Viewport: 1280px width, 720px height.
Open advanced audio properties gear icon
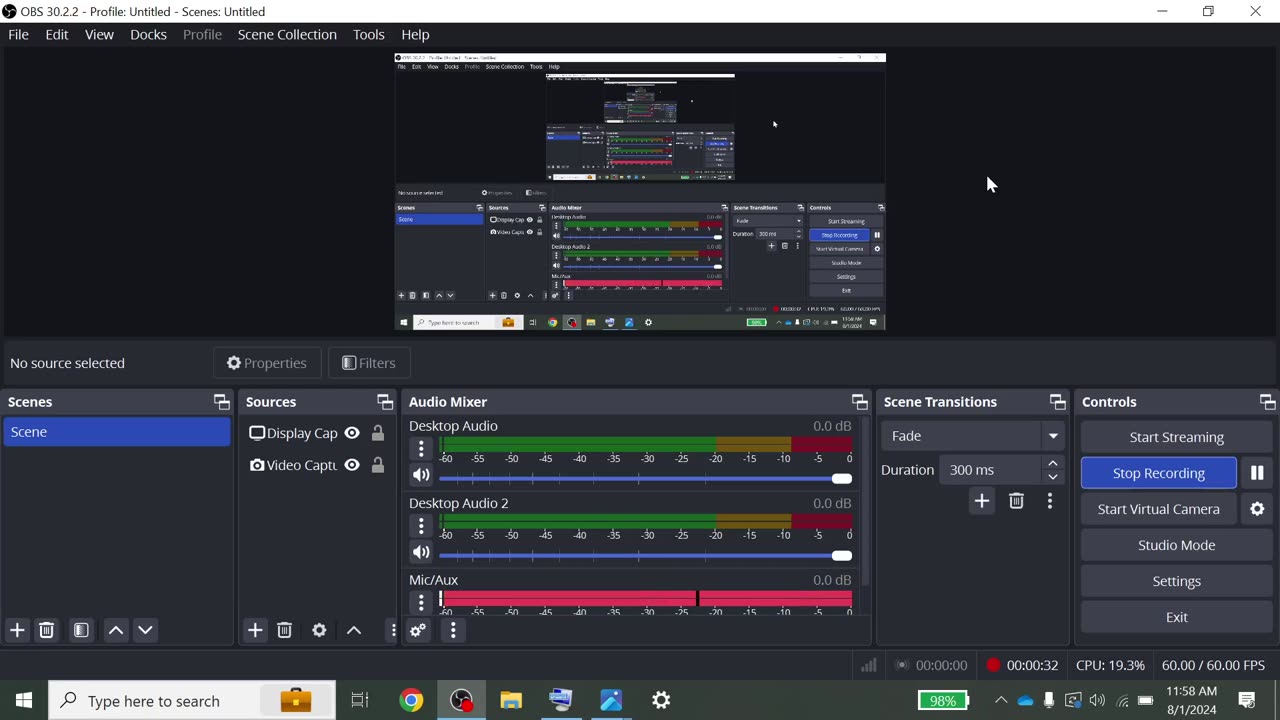click(x=418, y=630)
